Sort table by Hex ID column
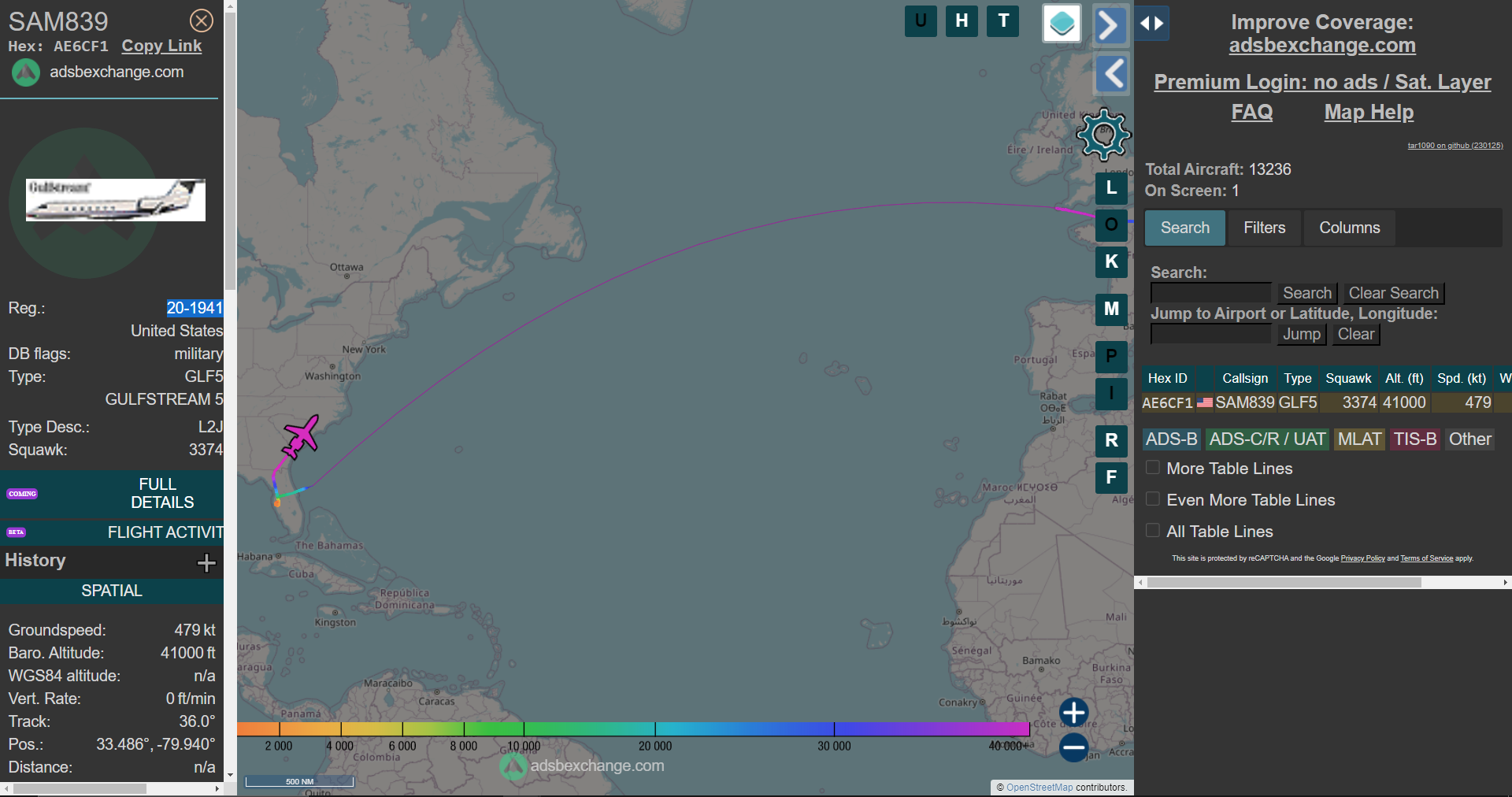Image resolution: width=1512 pixels, height=797 pixels. (x=1167, y=378)
